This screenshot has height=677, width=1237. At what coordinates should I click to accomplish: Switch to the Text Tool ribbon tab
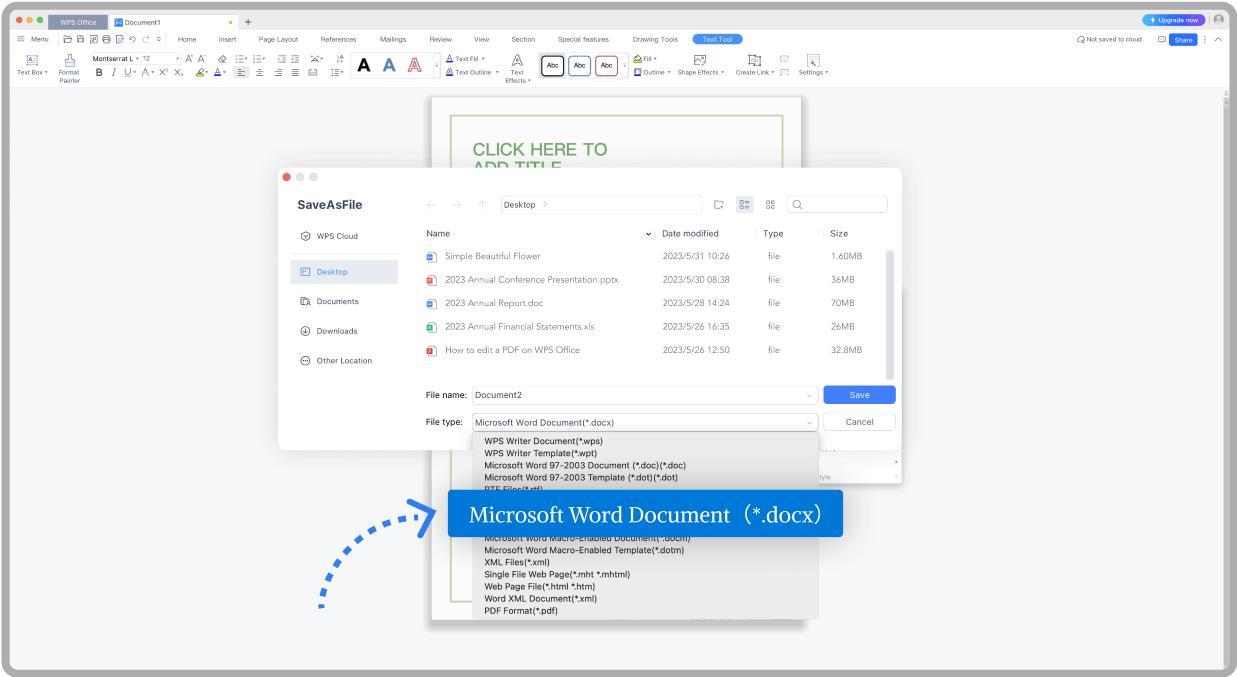pyautogui.click(x=717, y=39)
